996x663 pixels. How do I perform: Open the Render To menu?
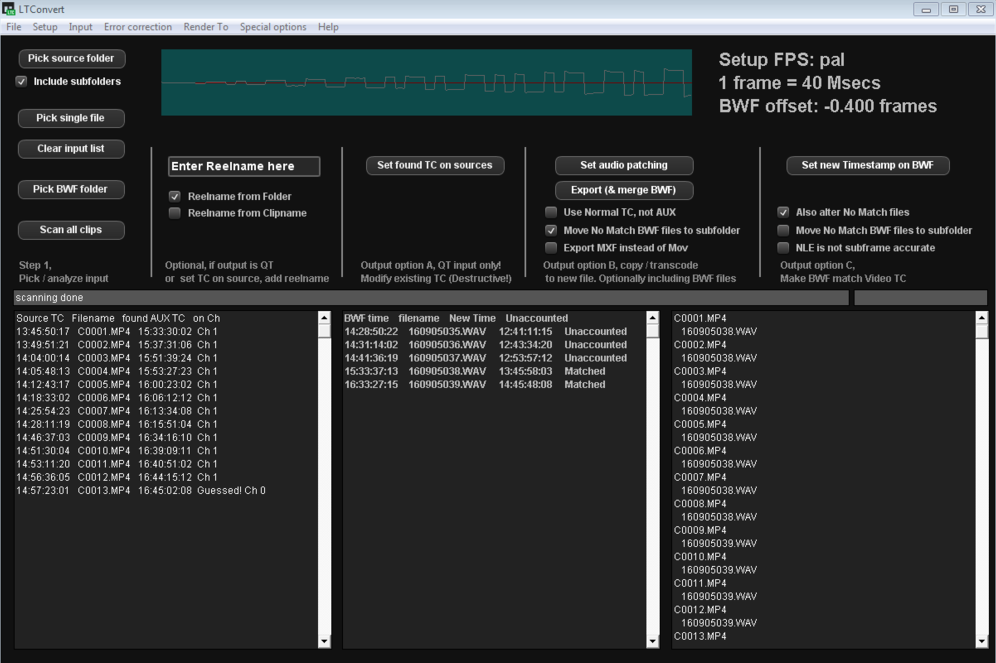[205, 27]
